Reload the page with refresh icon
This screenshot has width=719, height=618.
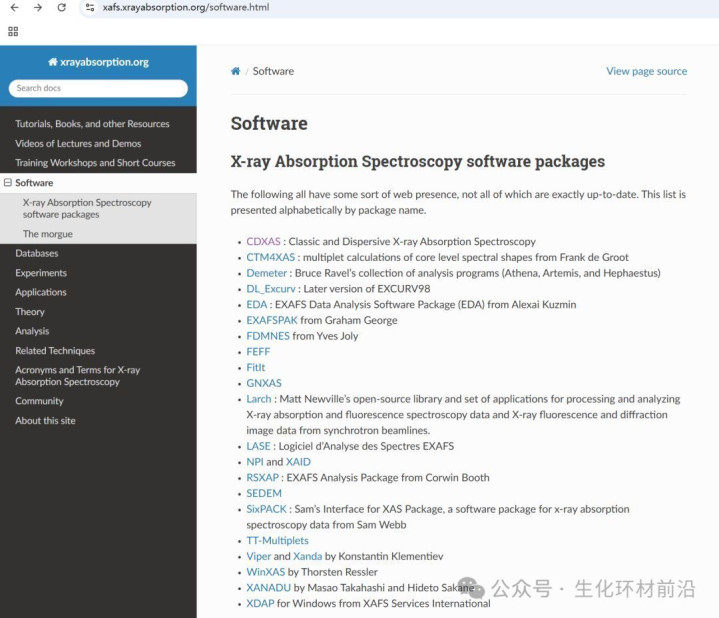(62, 8)
